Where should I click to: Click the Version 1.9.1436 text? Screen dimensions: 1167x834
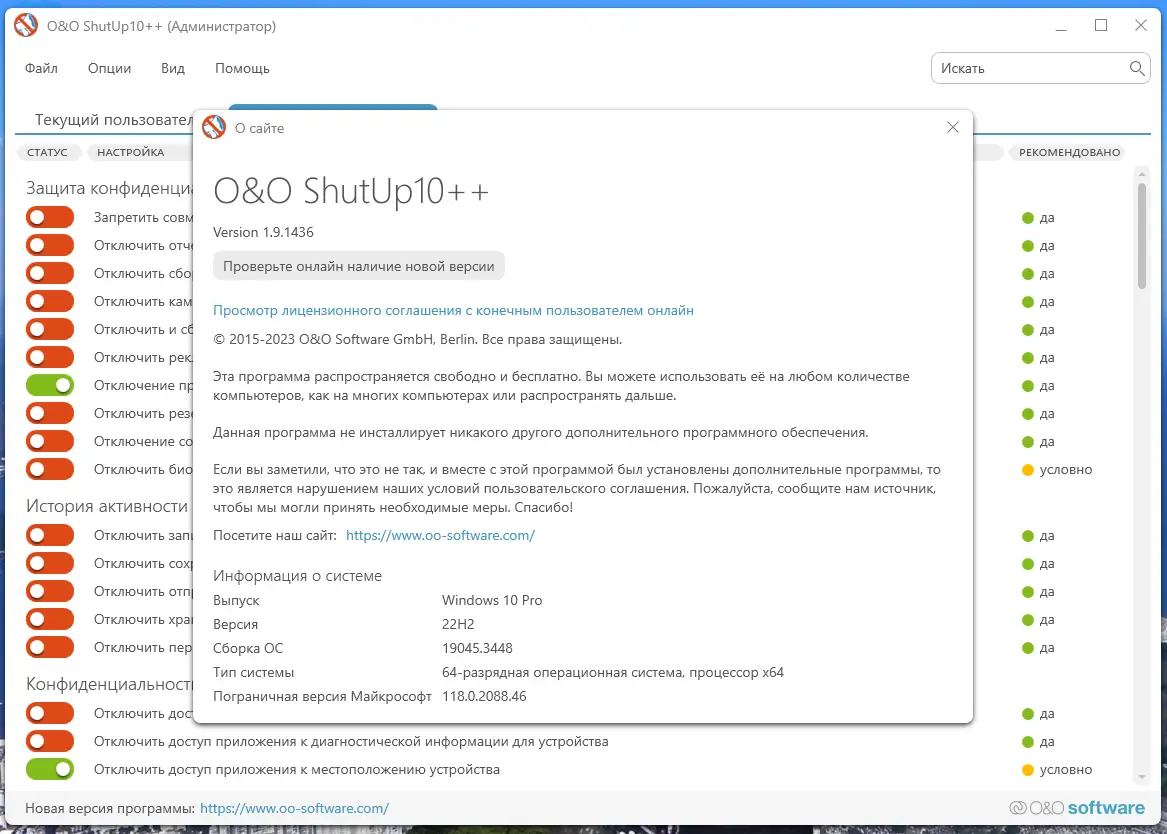[x=263, y=232]
